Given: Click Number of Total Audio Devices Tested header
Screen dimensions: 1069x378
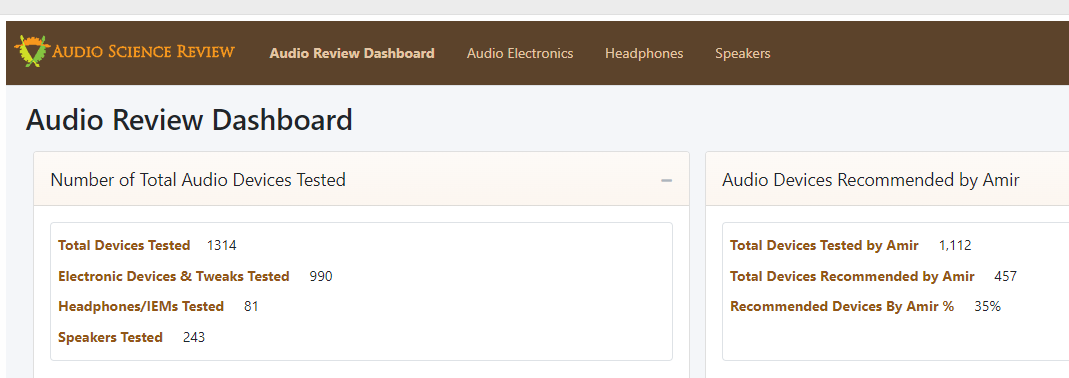Looking at the screenshot, I should coord(198,180).
